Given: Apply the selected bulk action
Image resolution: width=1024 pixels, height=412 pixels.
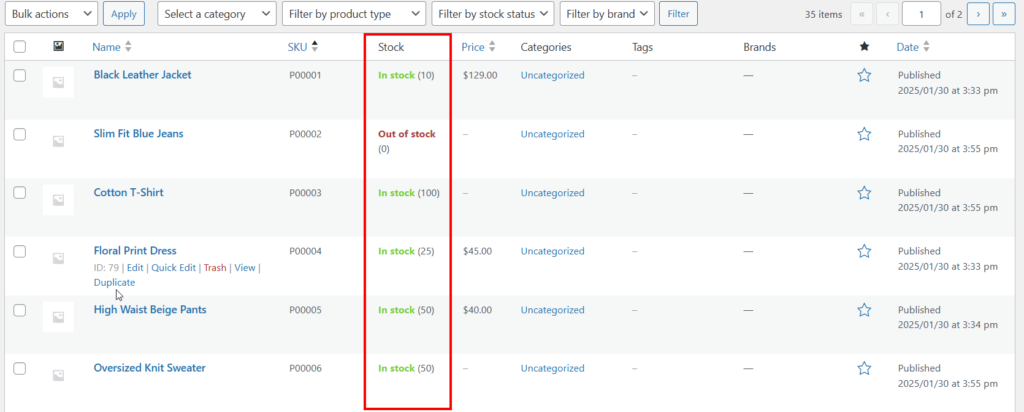Looking at the screenshot, I should (124, 14).
